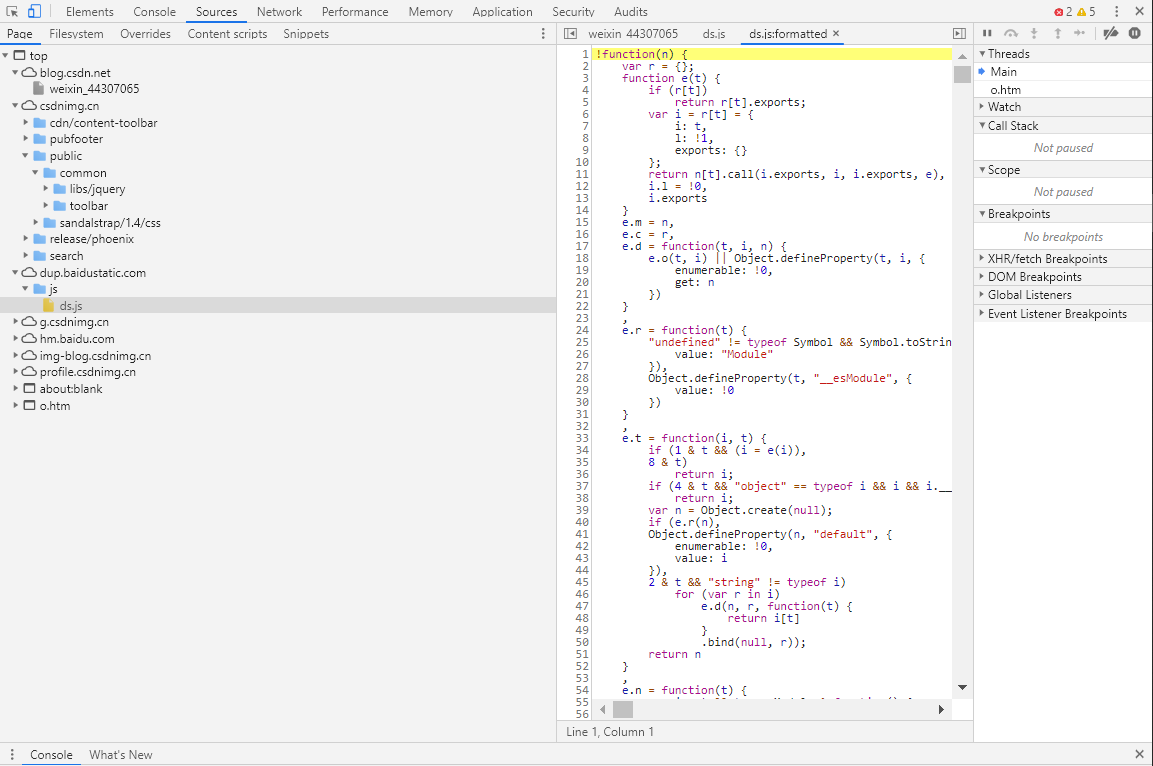Deactivate breakpoints icon
This screenshot has width=1153, height=766.
point(1111,33)
